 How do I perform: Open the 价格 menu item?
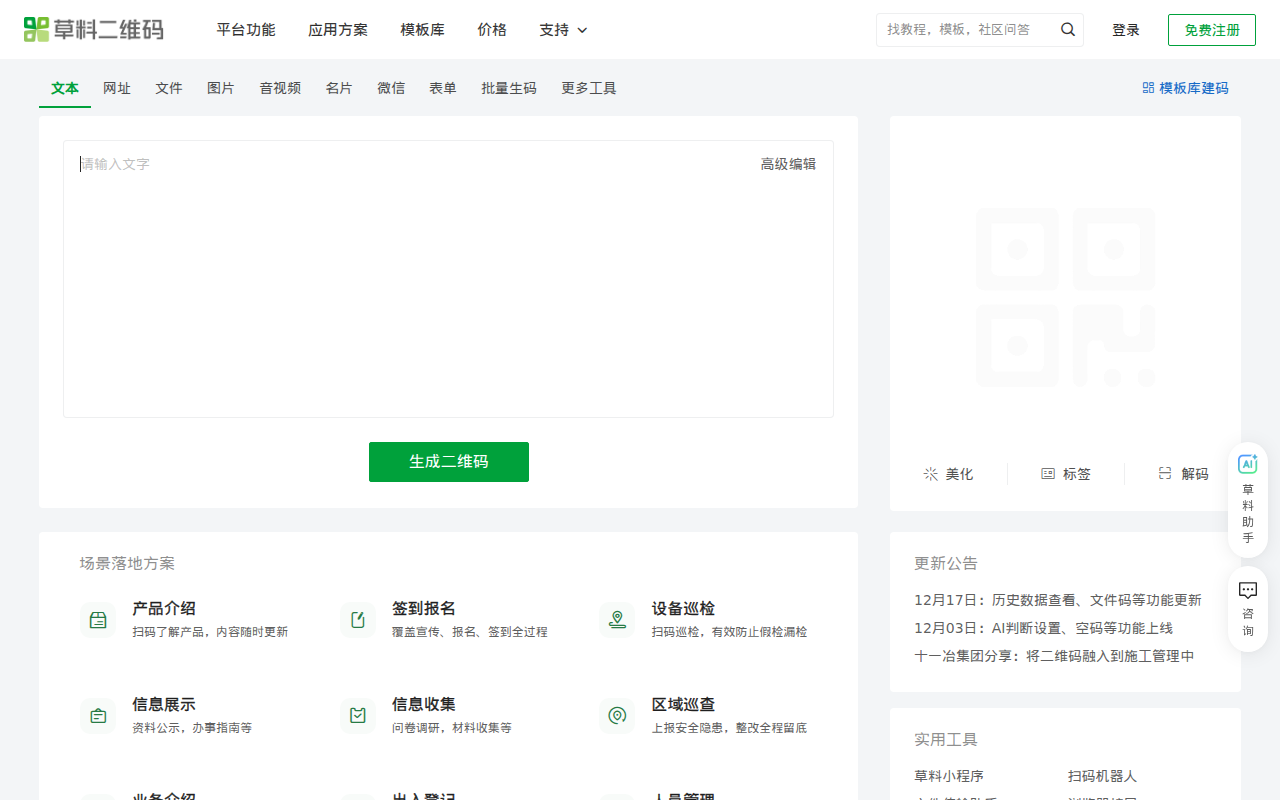[492, 30]
